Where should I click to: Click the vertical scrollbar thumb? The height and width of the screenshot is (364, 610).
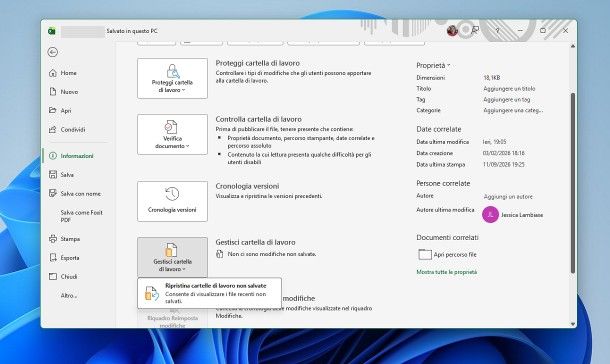point(573,183)
